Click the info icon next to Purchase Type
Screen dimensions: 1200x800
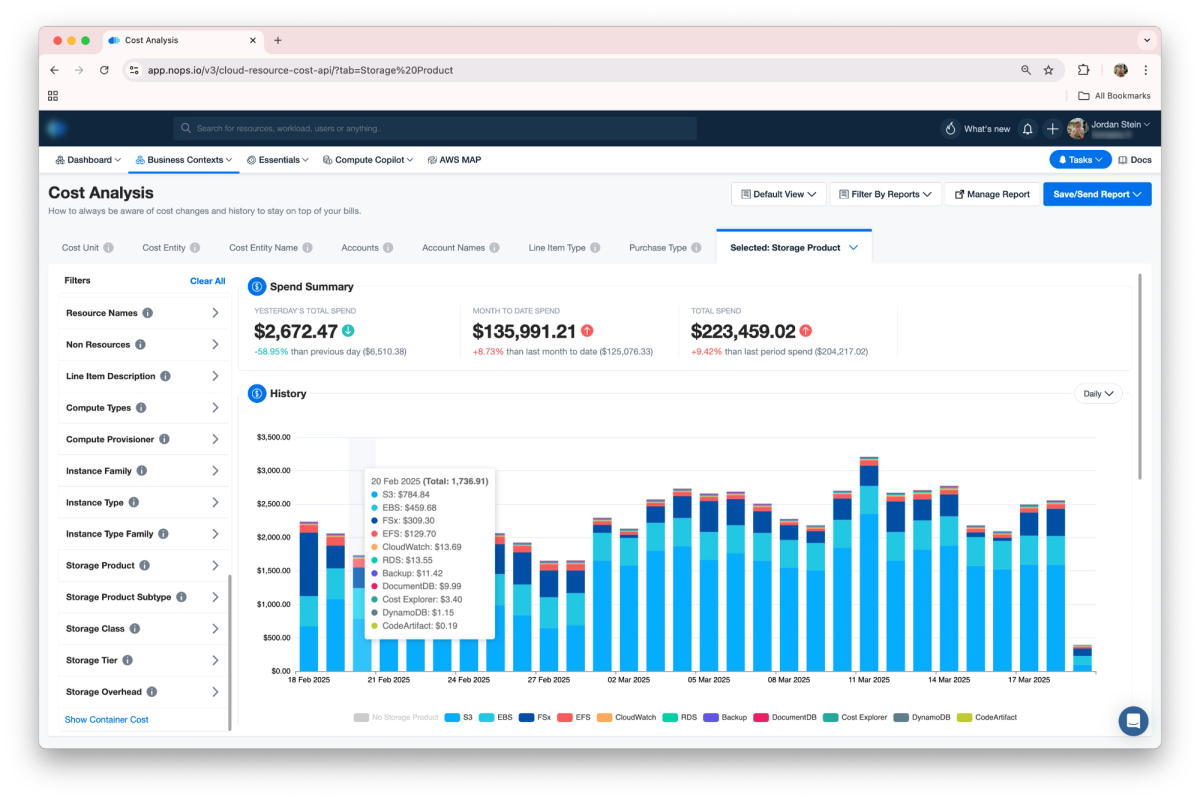tap(696, 248)
